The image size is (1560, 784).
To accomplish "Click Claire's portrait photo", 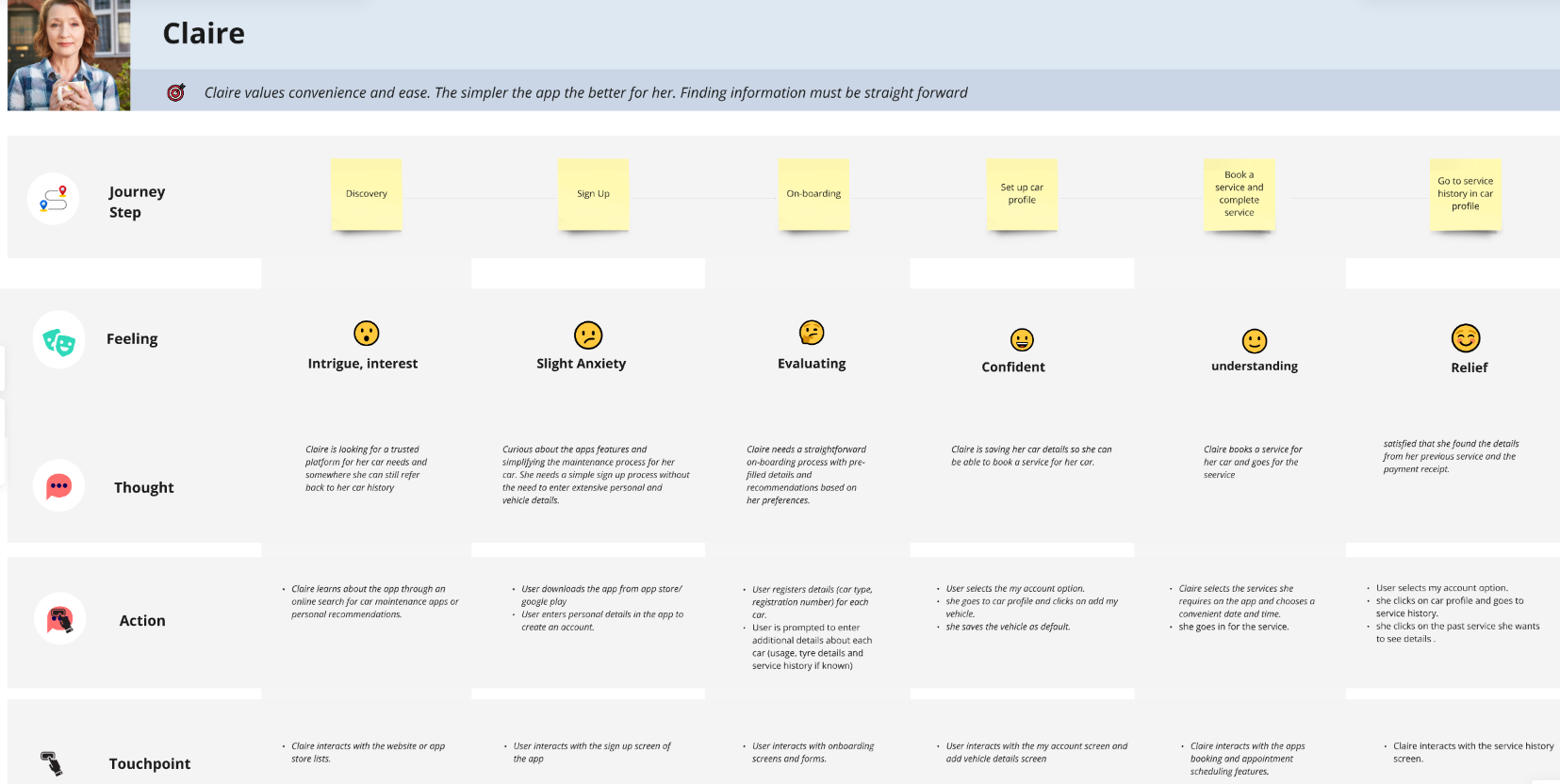I will click(x=69, y=56).
